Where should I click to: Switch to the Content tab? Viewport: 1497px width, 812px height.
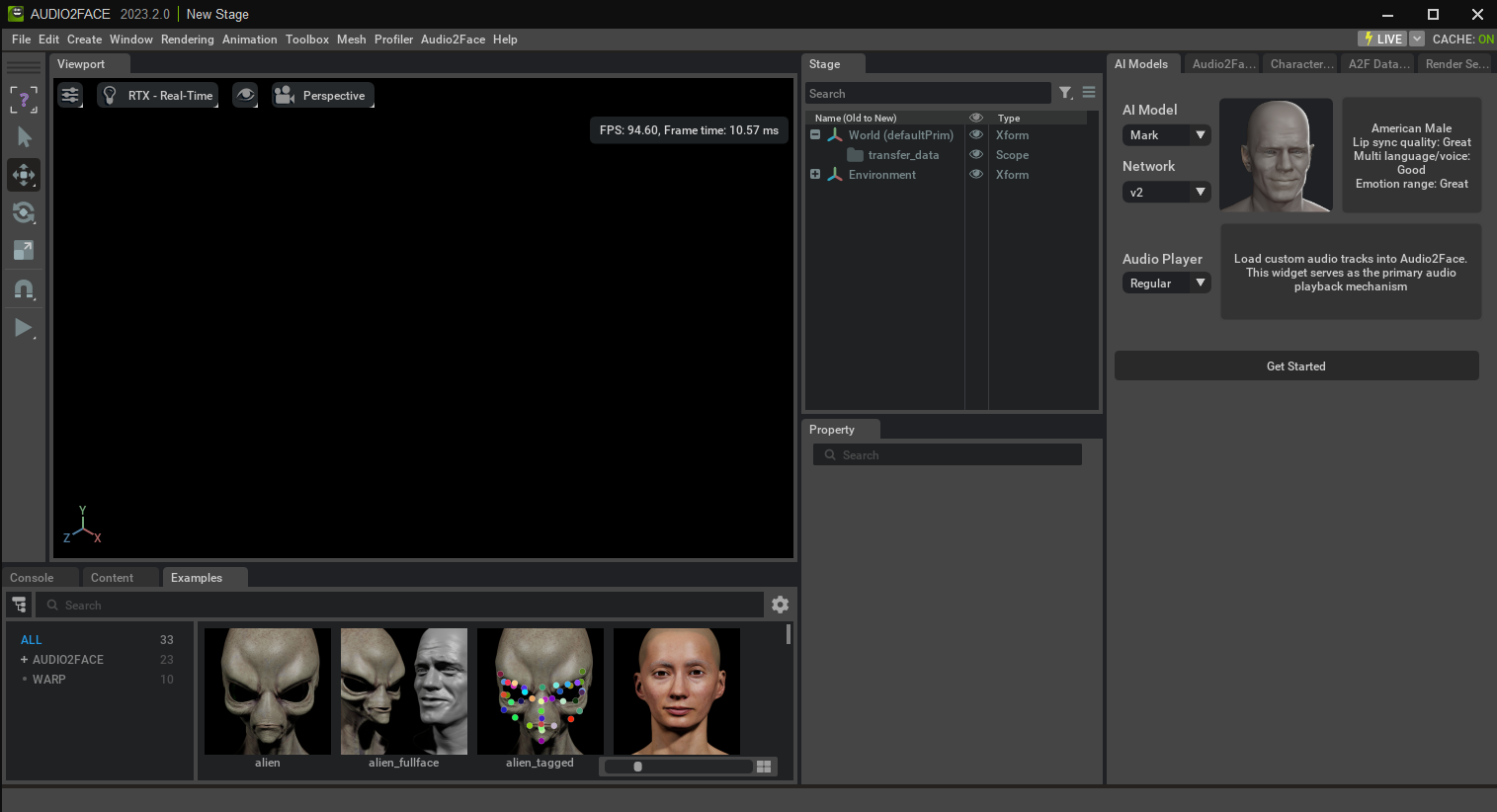pyautogui.click(x=112, y=578)
